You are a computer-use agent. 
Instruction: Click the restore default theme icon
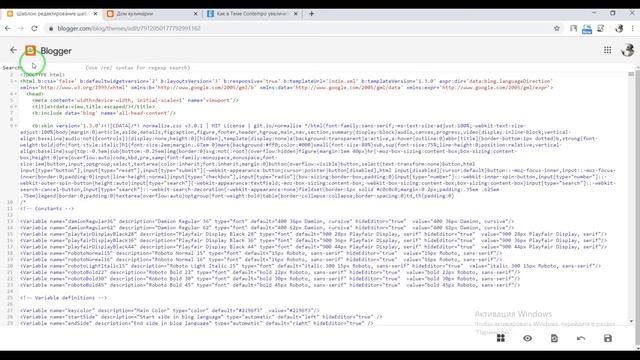click(x=554, y=338)
